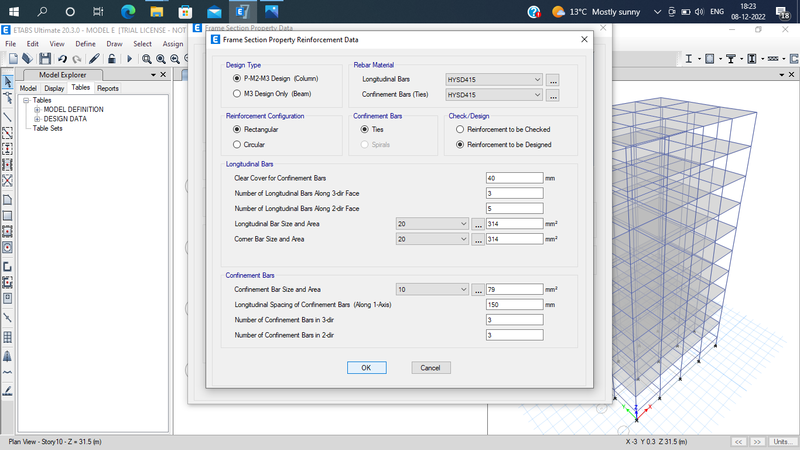Open Confinement Bar Size dropdown
The height and width of the screenshot is (450, 800).
(x=432, y=290)
